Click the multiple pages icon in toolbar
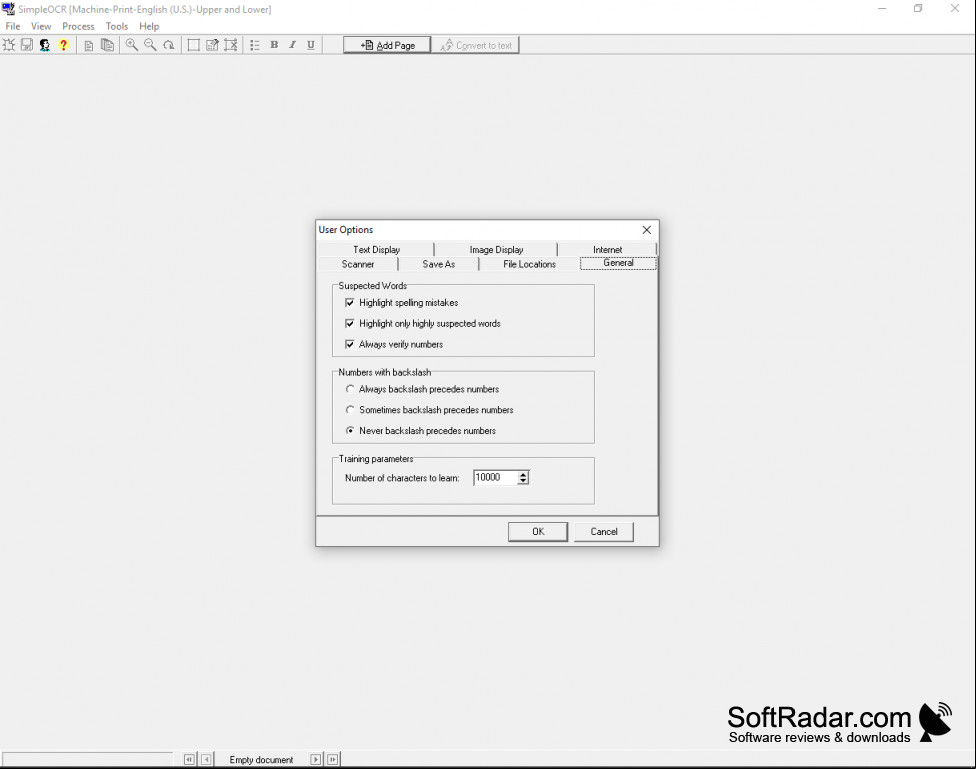The image size is (976, 769). (108, 45)
